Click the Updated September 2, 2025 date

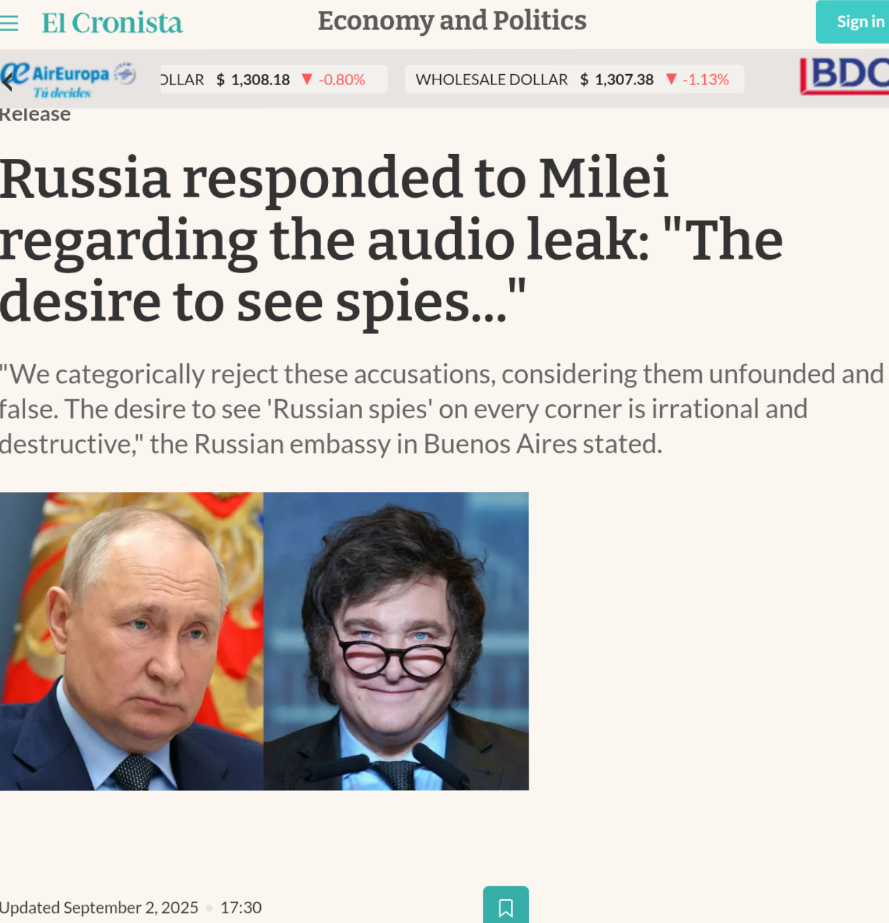point(99,908)
